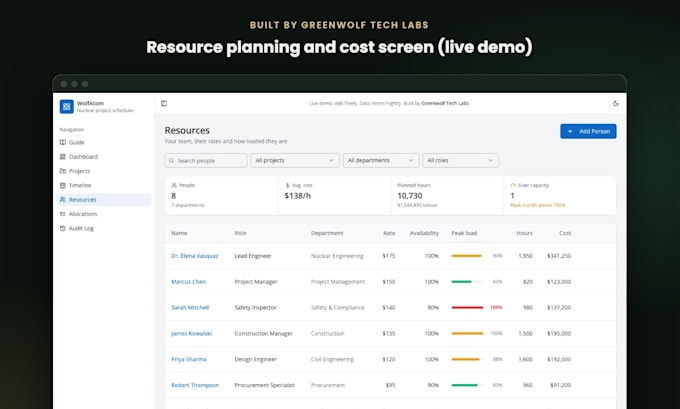Viewport: 680px width, 409px height.
Task: Click the Guide book icon
Action: 63,142
